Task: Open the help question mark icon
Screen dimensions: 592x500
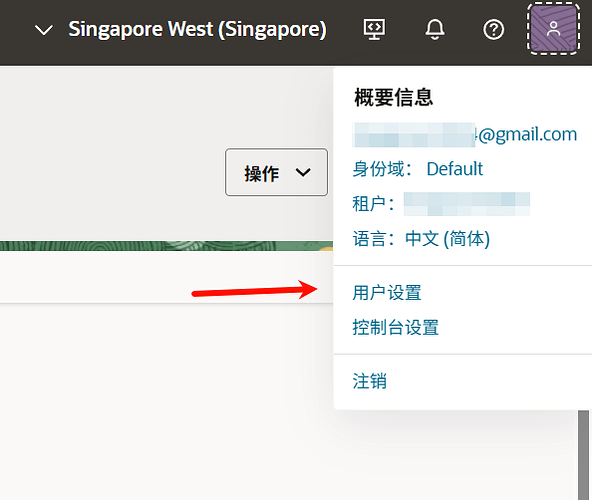Action: 493,29
